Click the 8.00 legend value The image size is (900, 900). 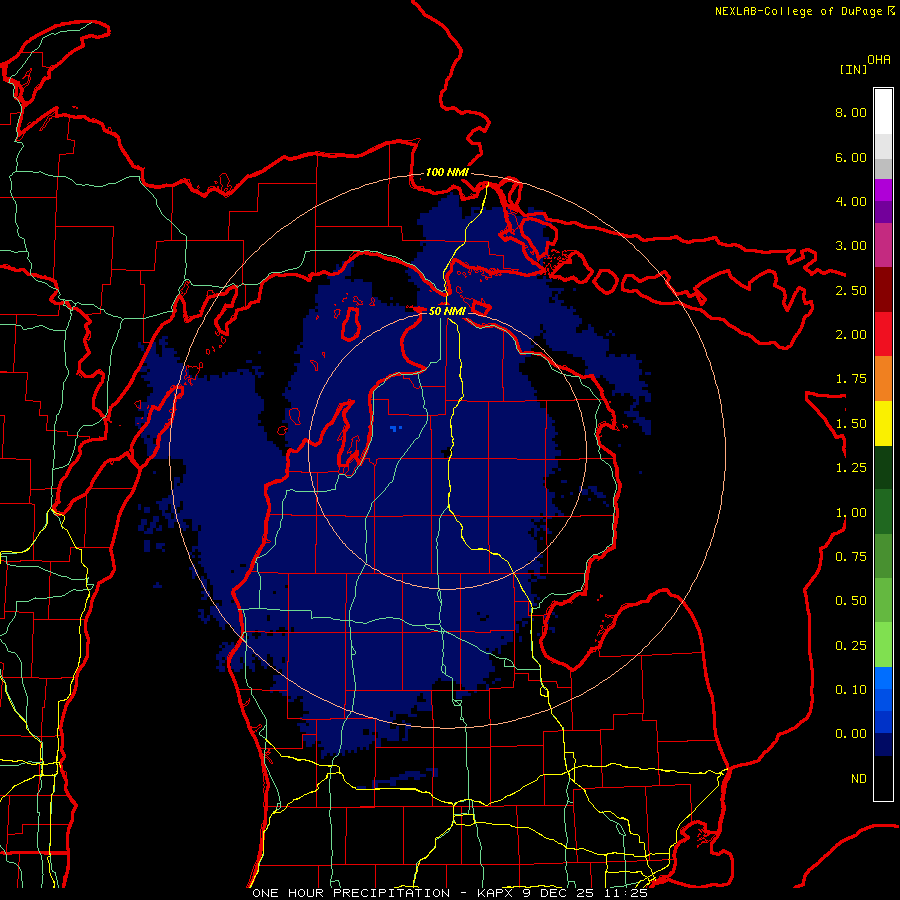(x=851, y=112)
